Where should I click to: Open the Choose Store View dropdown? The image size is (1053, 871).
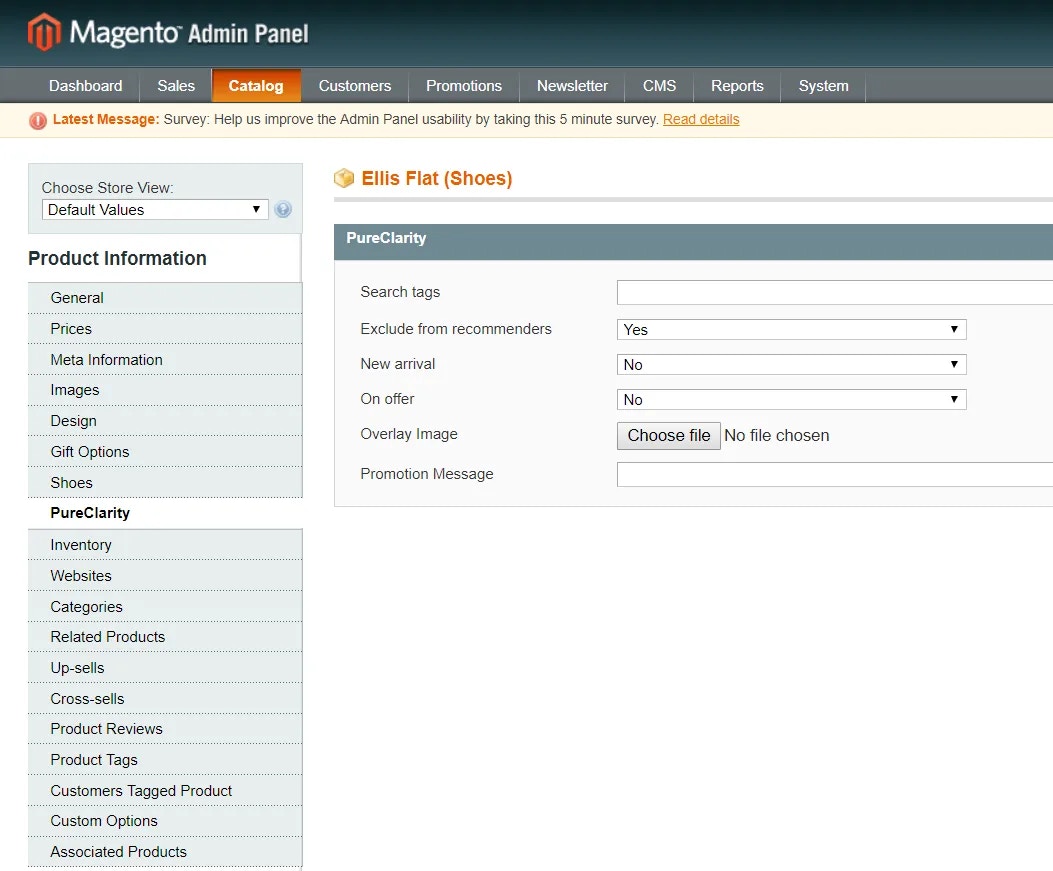(155, 210)
